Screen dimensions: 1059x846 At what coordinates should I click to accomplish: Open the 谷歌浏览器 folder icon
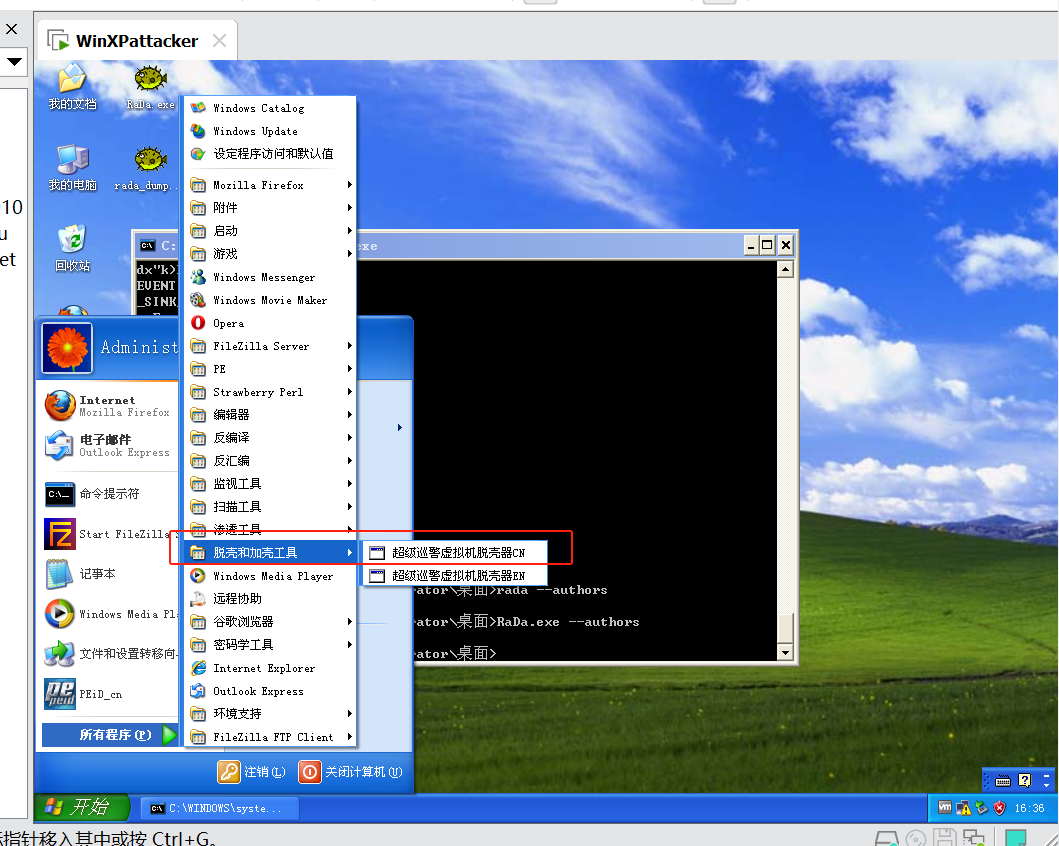198,622
